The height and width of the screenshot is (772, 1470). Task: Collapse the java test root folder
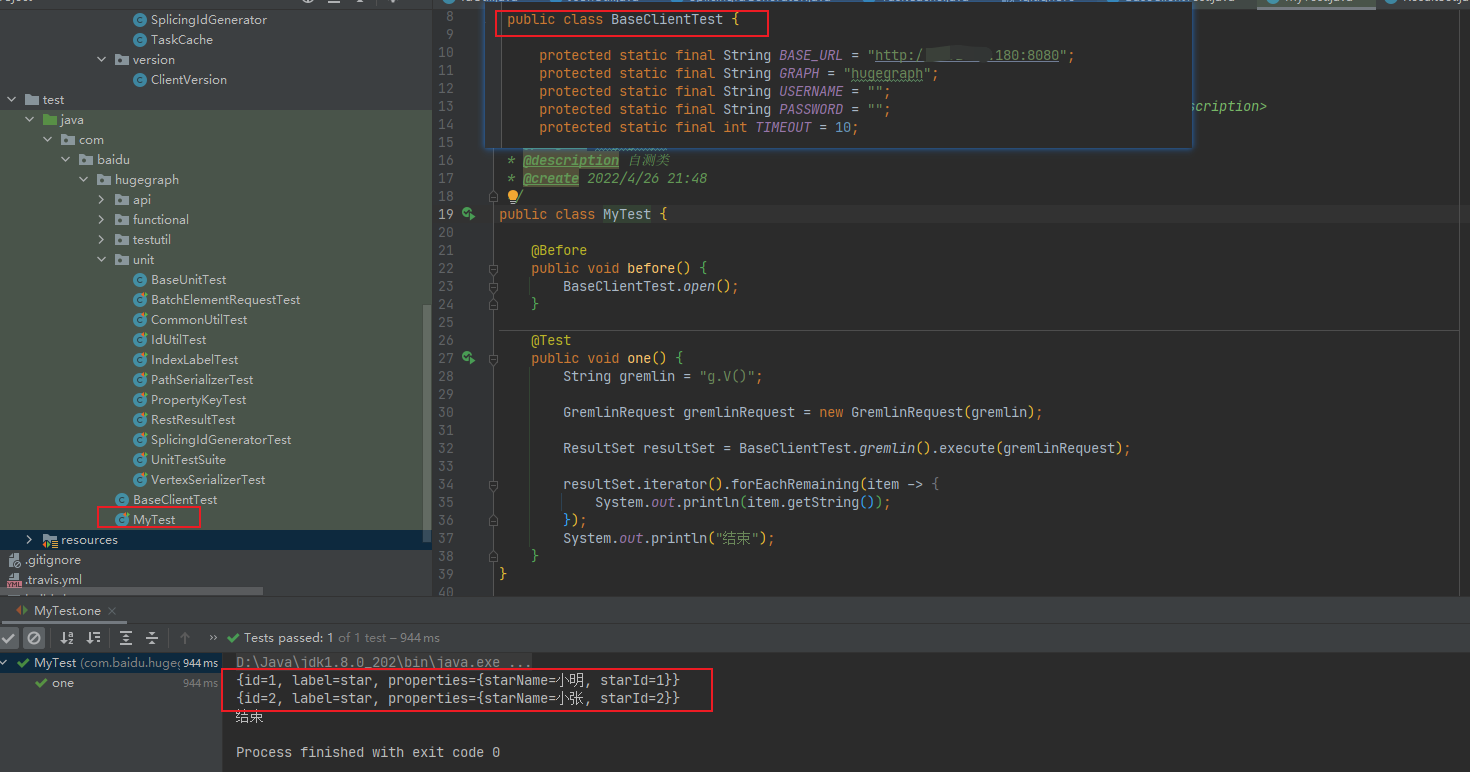tap(30, 119)
